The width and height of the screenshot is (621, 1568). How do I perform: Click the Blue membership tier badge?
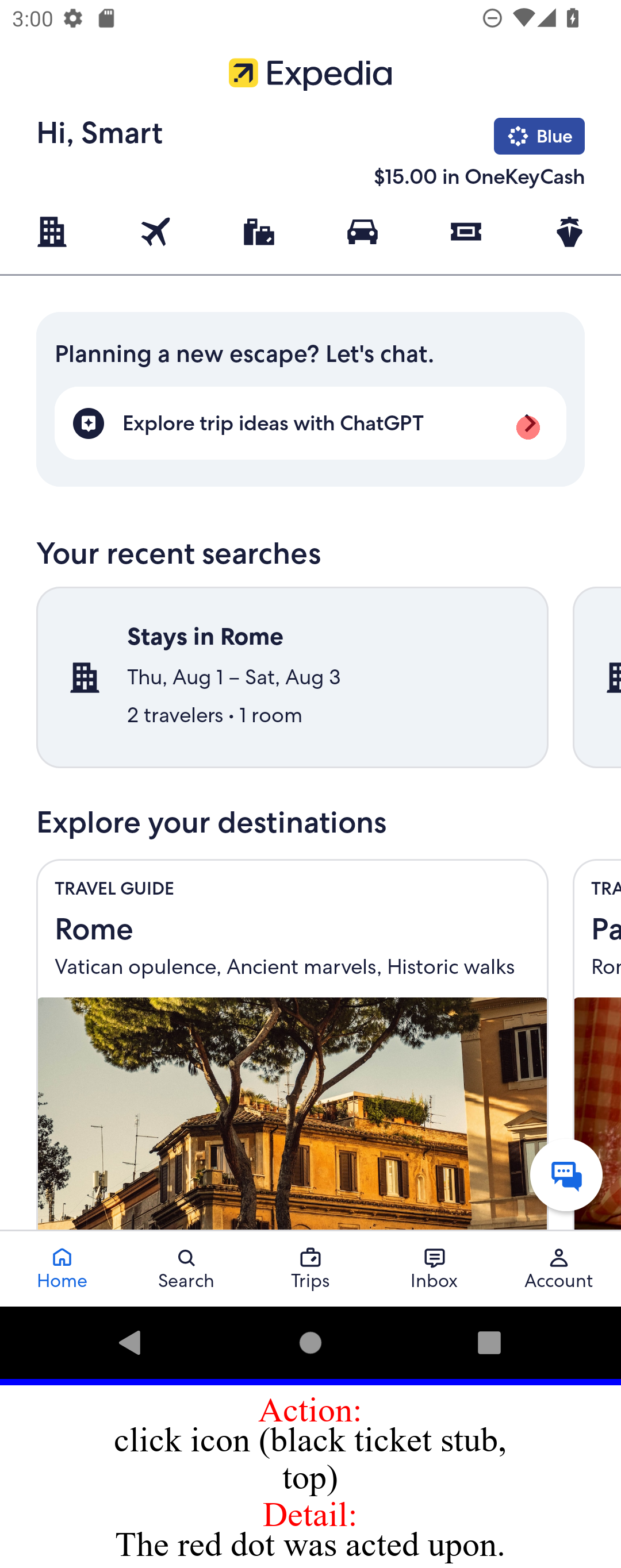pos(539,136)
